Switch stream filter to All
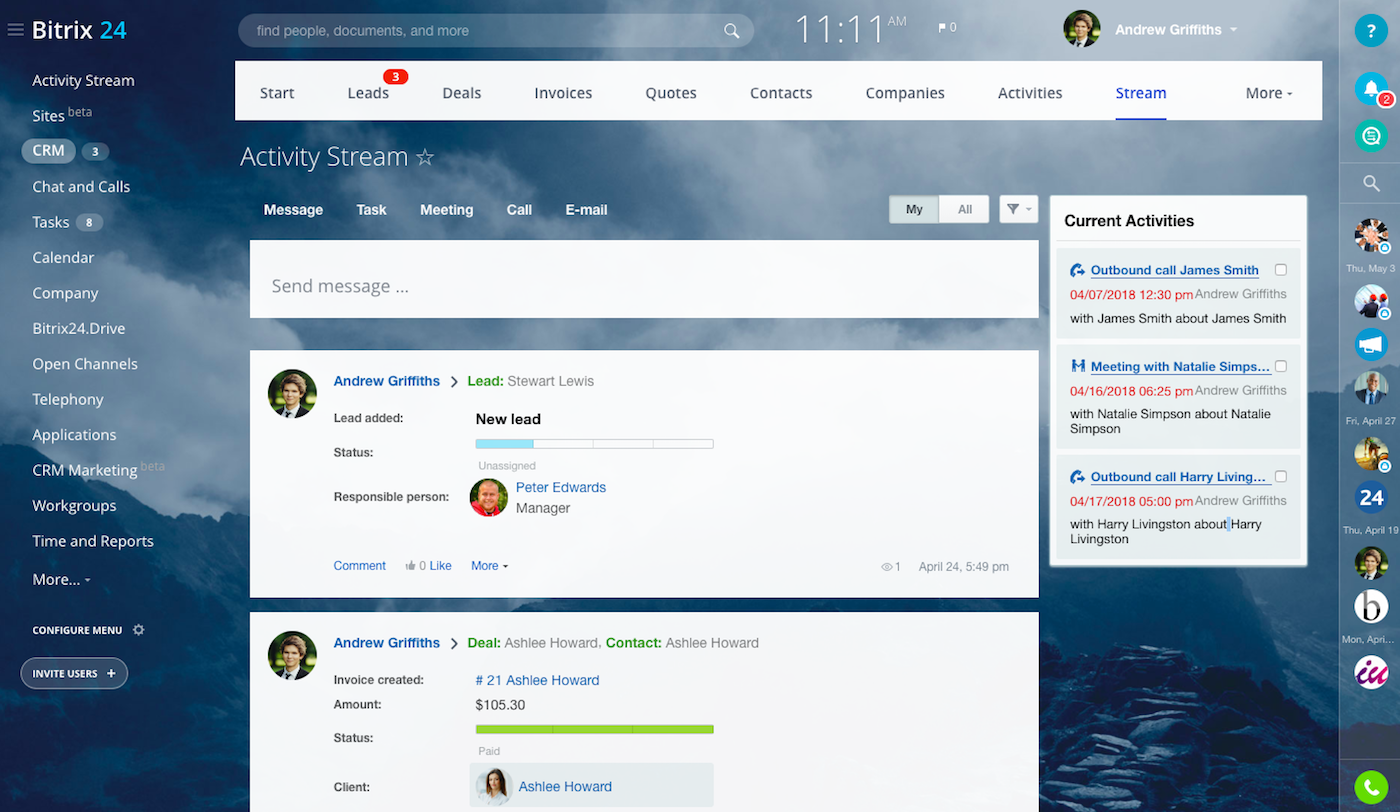The image size is (1400, 812). point(964,209)
